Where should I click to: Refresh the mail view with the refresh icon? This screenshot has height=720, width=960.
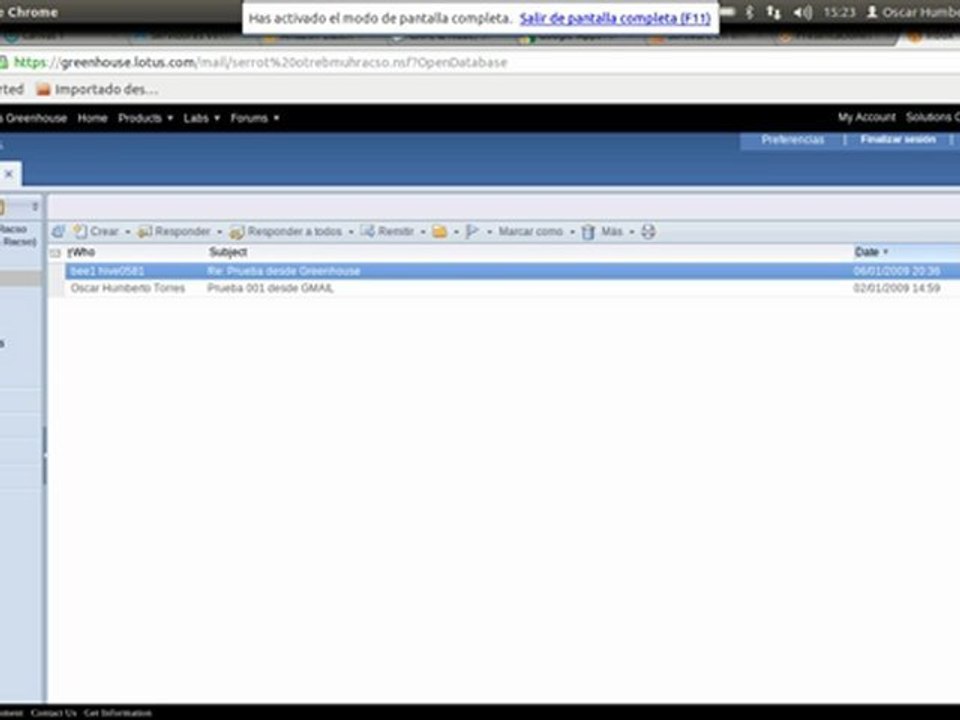tap(58, 231)
